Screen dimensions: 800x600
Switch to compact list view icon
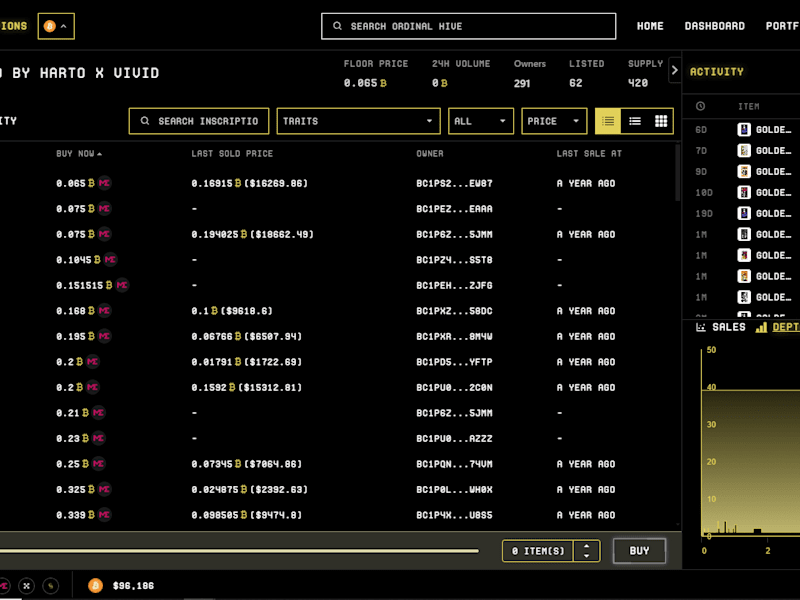[608, 121]
